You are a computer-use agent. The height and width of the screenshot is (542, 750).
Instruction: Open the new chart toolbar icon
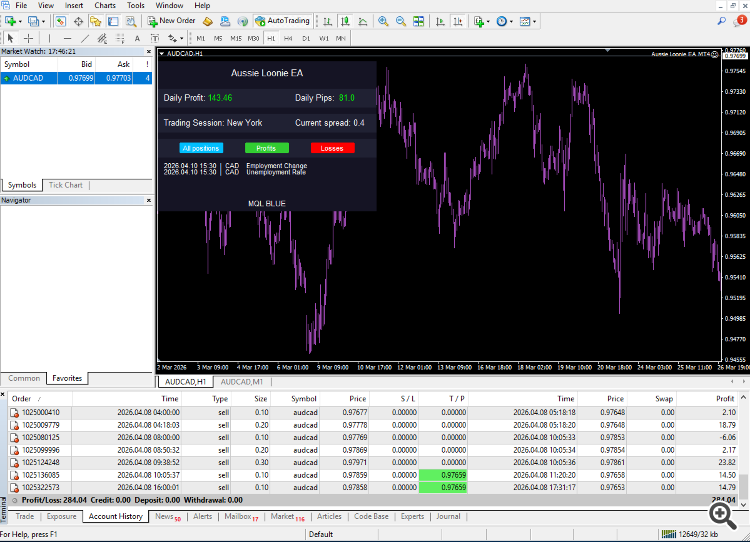10,21
